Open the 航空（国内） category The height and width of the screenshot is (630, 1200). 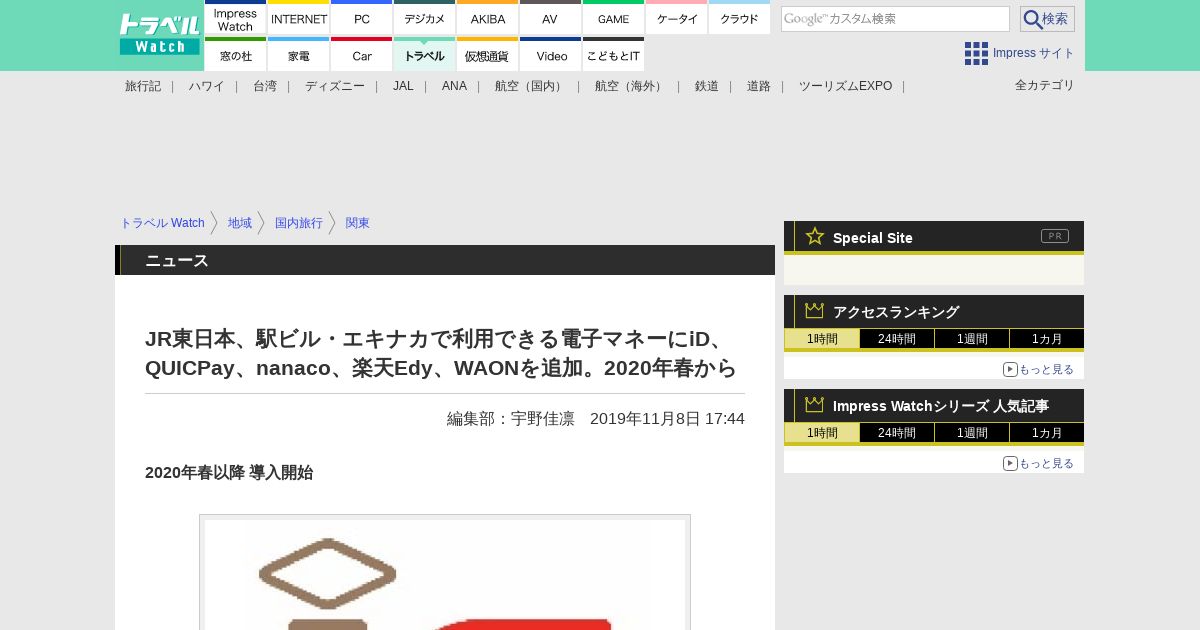click(x=531, y=86)
